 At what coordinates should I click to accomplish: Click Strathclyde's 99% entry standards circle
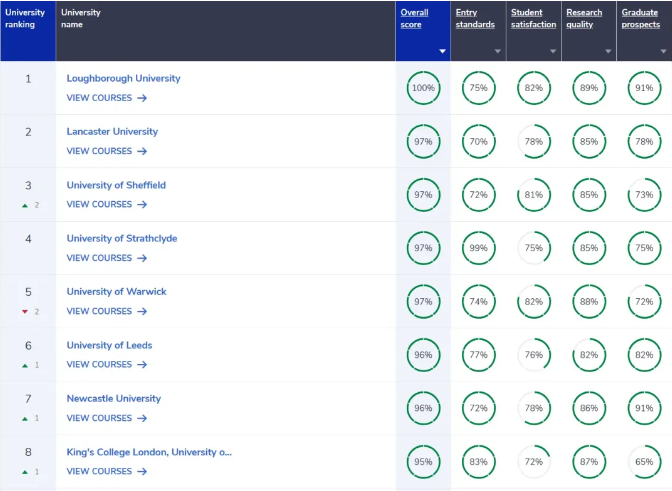479,248
